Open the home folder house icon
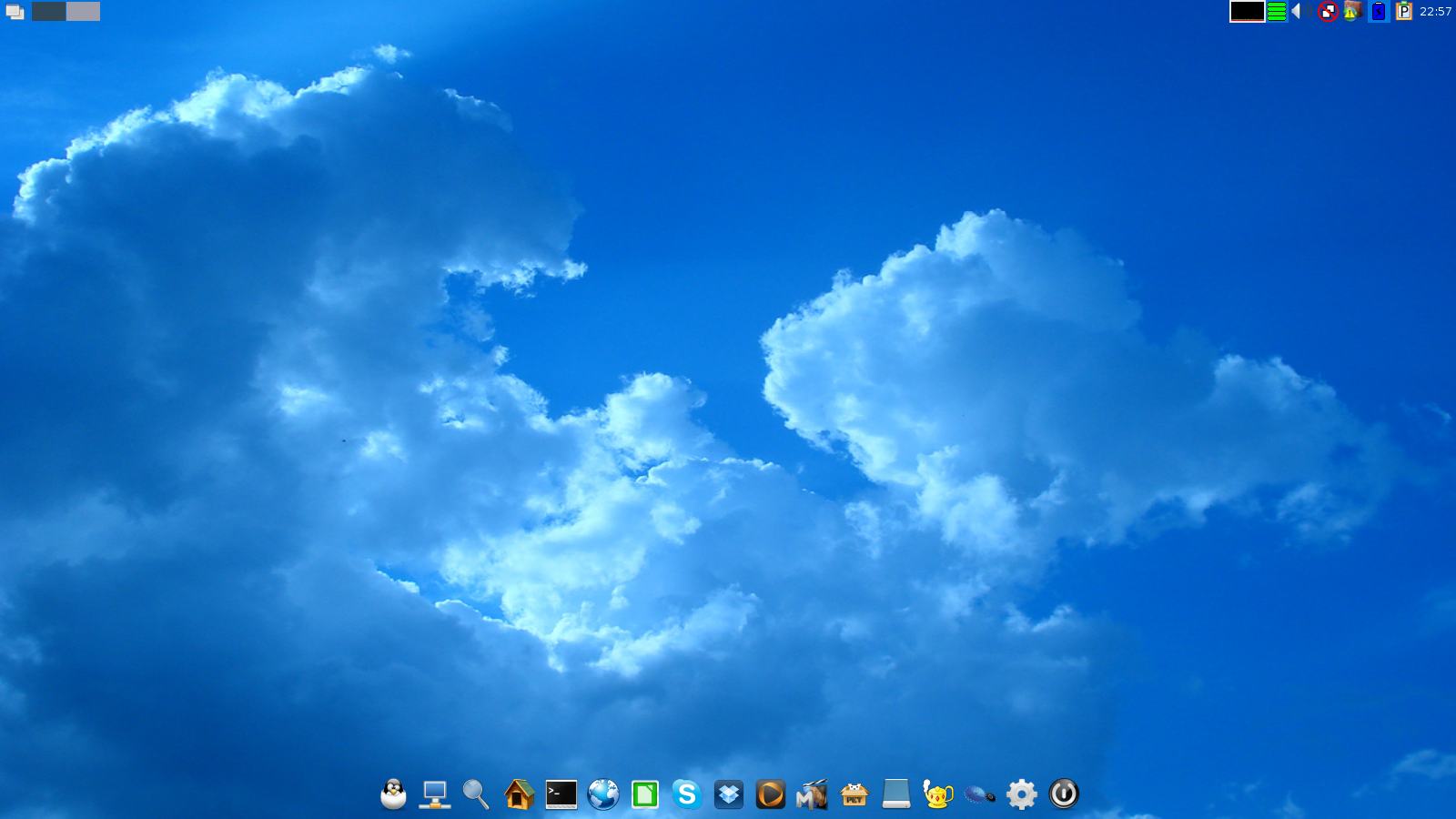 click(x=519, y=794)
